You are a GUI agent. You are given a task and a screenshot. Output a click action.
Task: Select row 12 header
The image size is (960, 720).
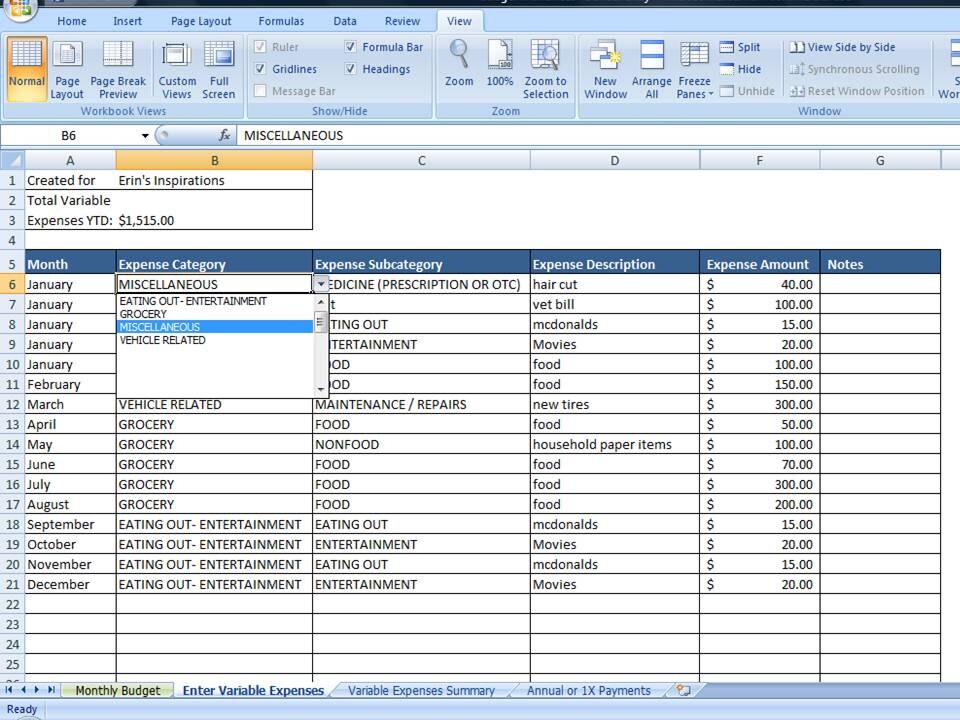pyautogui.click(x=12, y=405)
